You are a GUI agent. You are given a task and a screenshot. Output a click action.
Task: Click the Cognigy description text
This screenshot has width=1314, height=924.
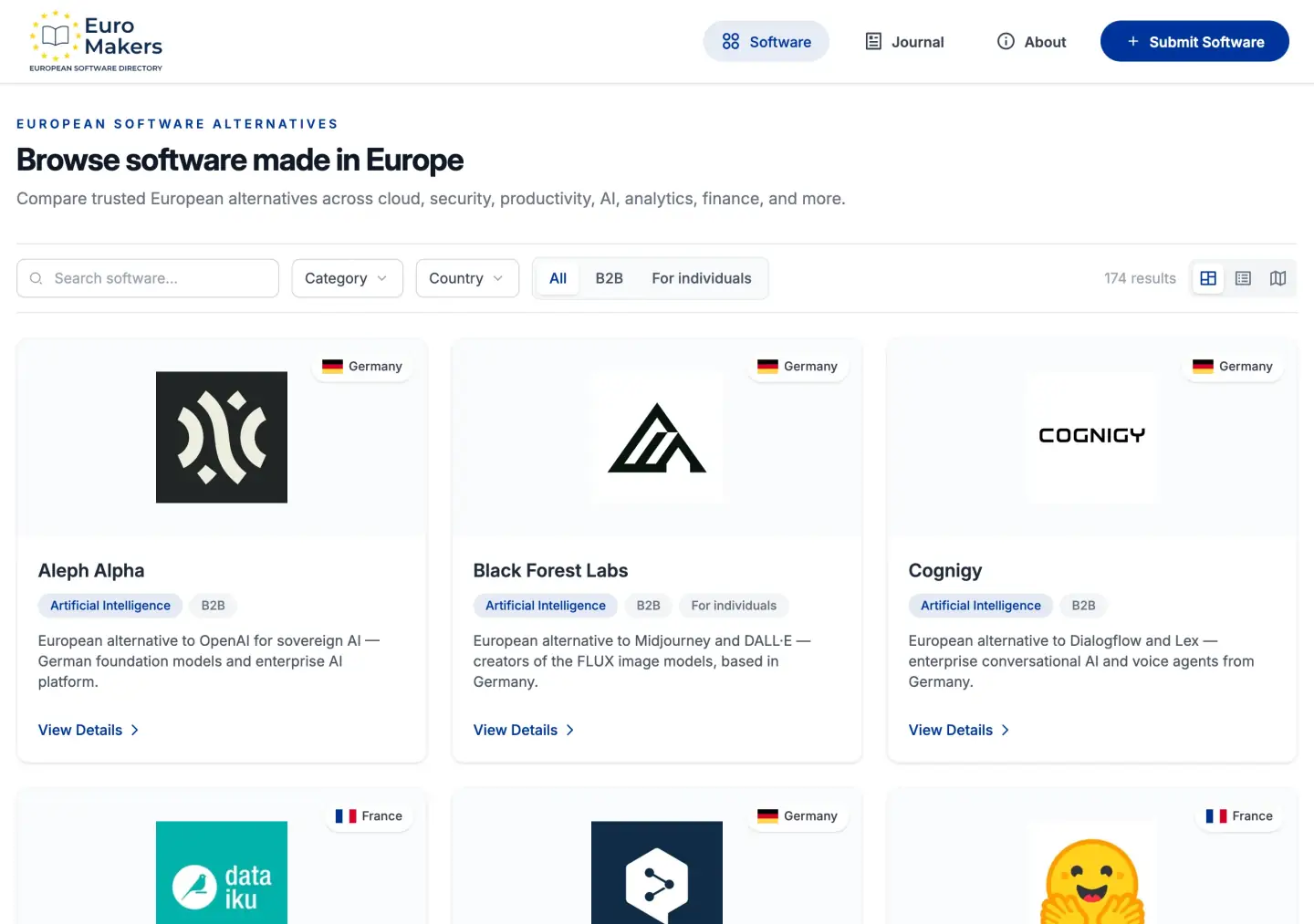(1081, 661)
